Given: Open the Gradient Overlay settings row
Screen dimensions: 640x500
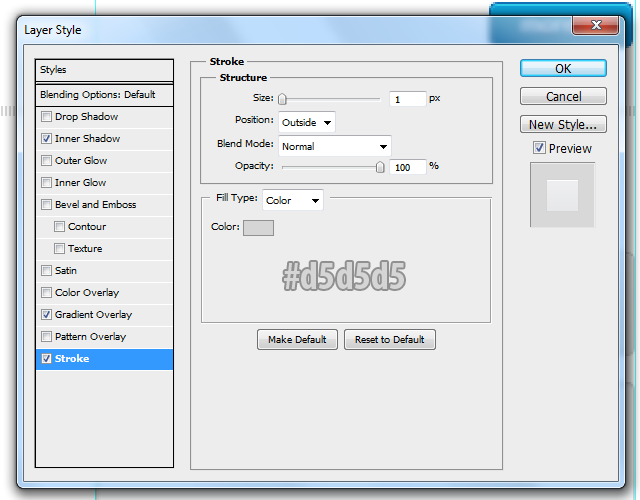Looking at the screenshot, I should tap(104, 315).
